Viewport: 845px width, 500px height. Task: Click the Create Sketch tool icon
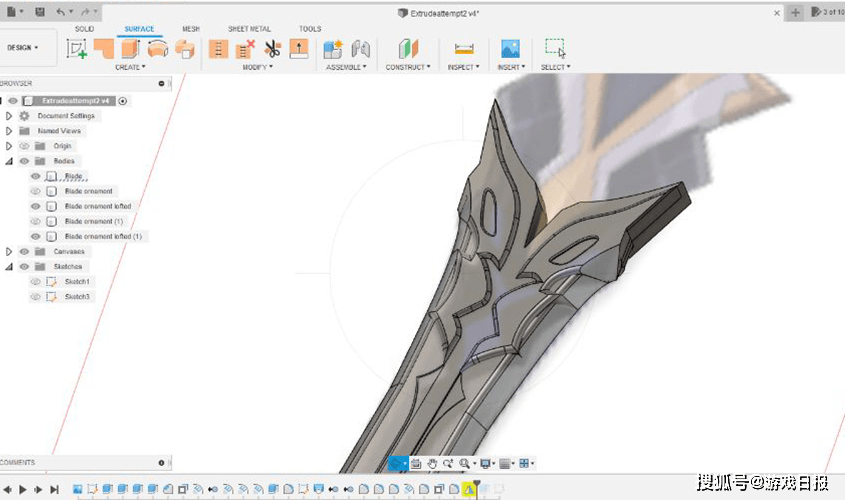pyautogui.click(x=77, y=48)
